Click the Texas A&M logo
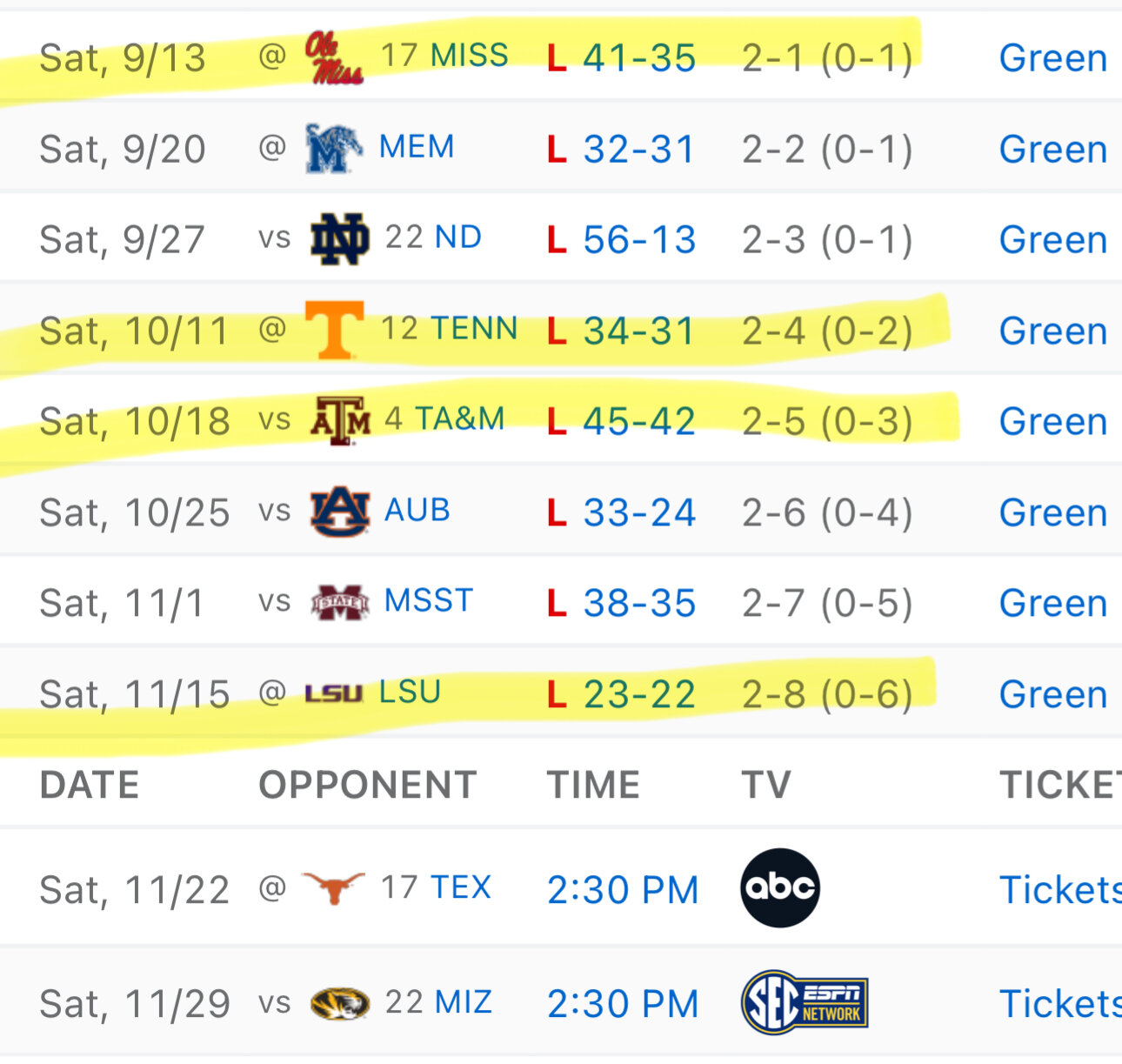The height and width of the screenshot is (1064, 1122). point(340,420)
